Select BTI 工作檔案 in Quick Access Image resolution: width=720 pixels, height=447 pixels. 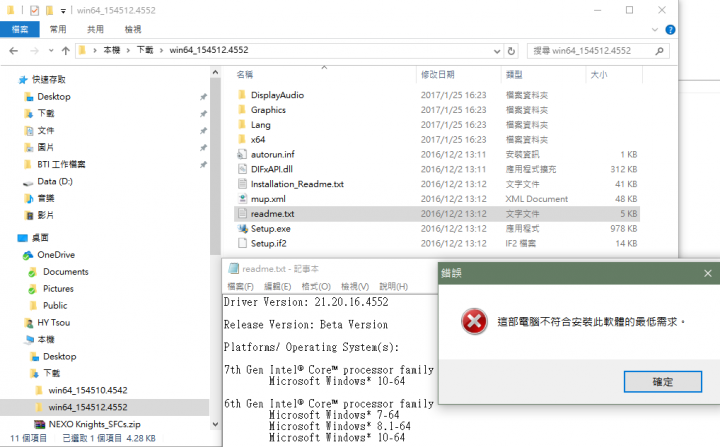[x=61, y=164]
